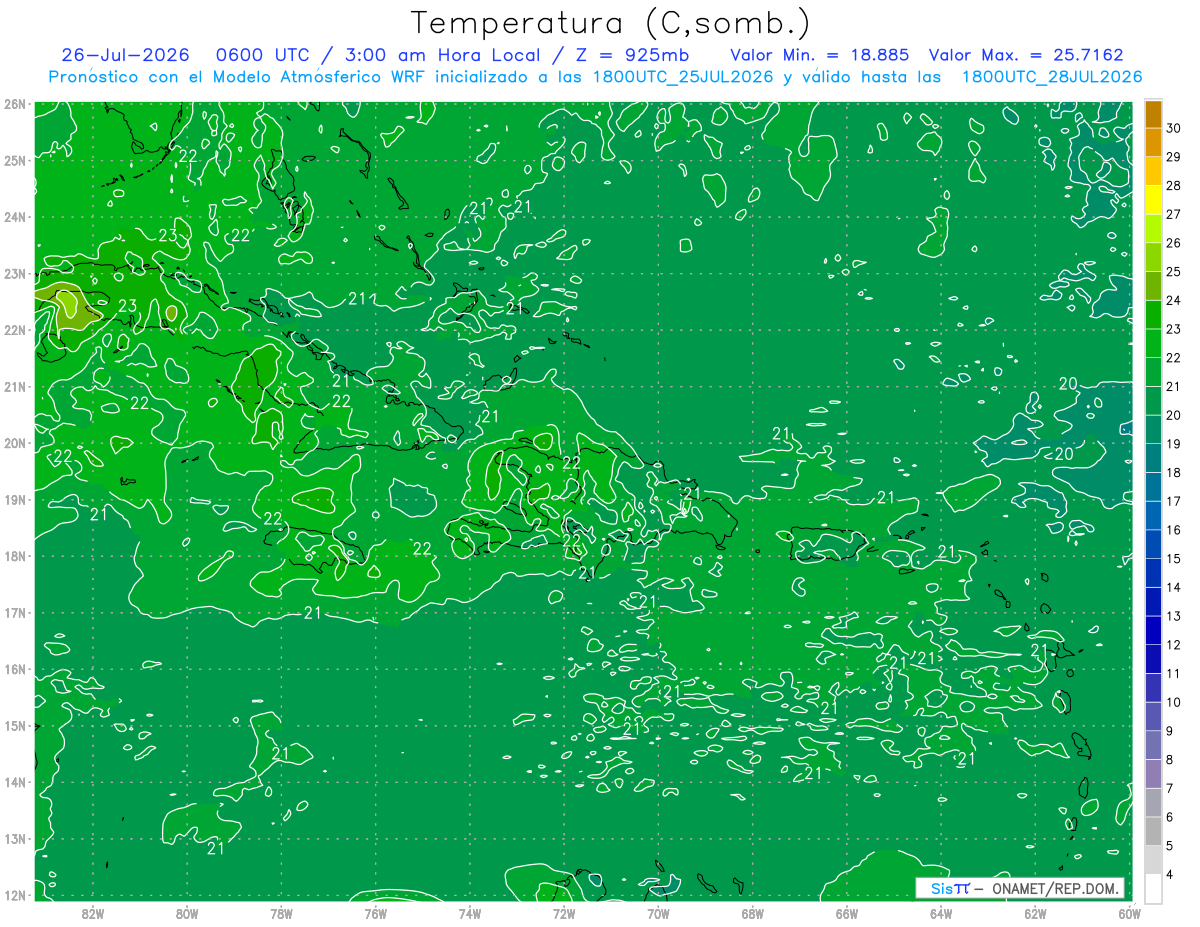Click the '82W' longitude label
This screenshot has width=1200, height=927.
[93, 913]
